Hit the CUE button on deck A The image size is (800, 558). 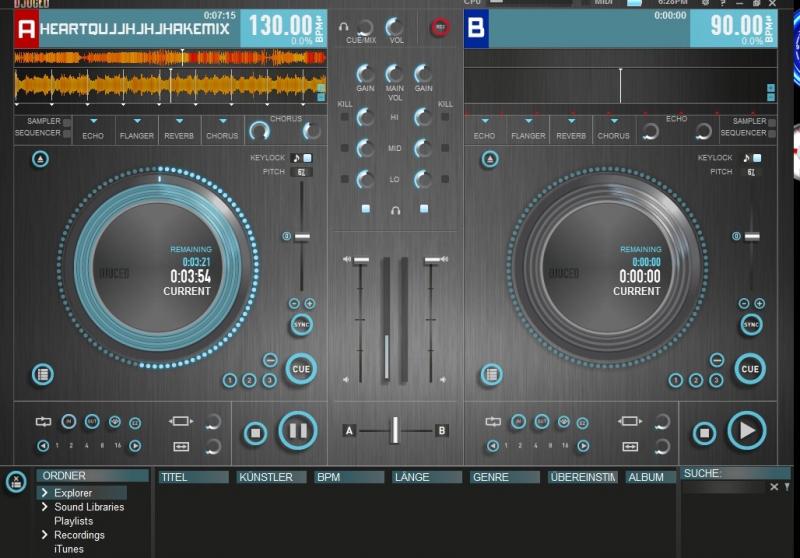[x=301, y=369]
